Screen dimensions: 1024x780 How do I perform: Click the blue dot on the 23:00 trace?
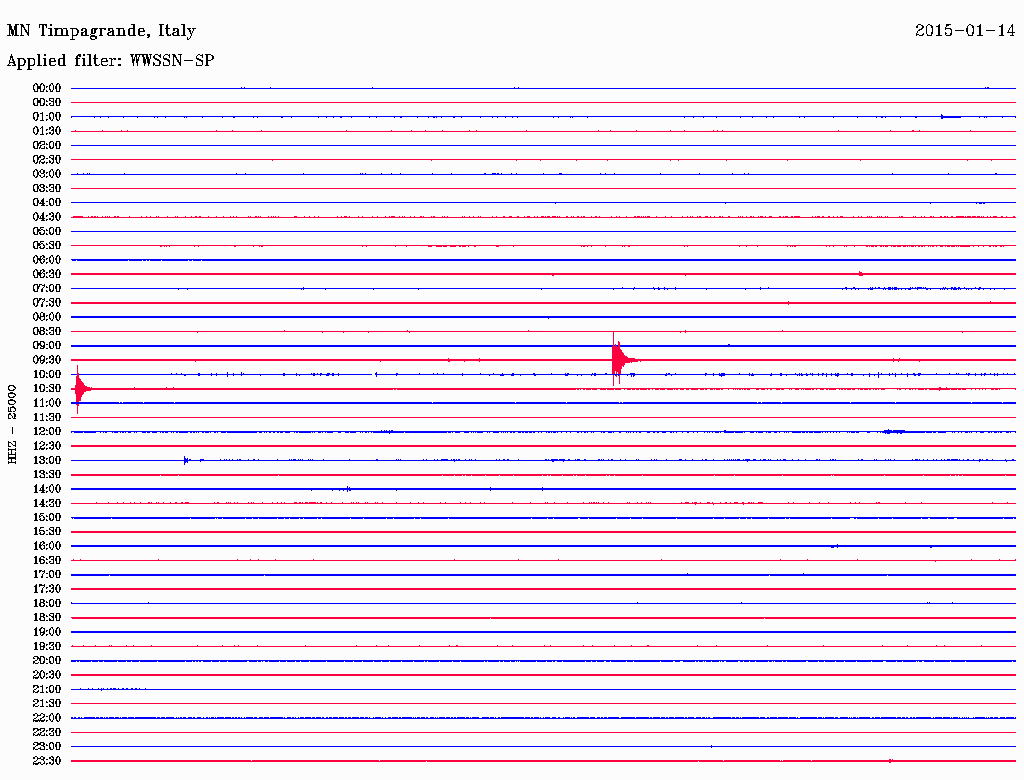[x=711, y=746]
